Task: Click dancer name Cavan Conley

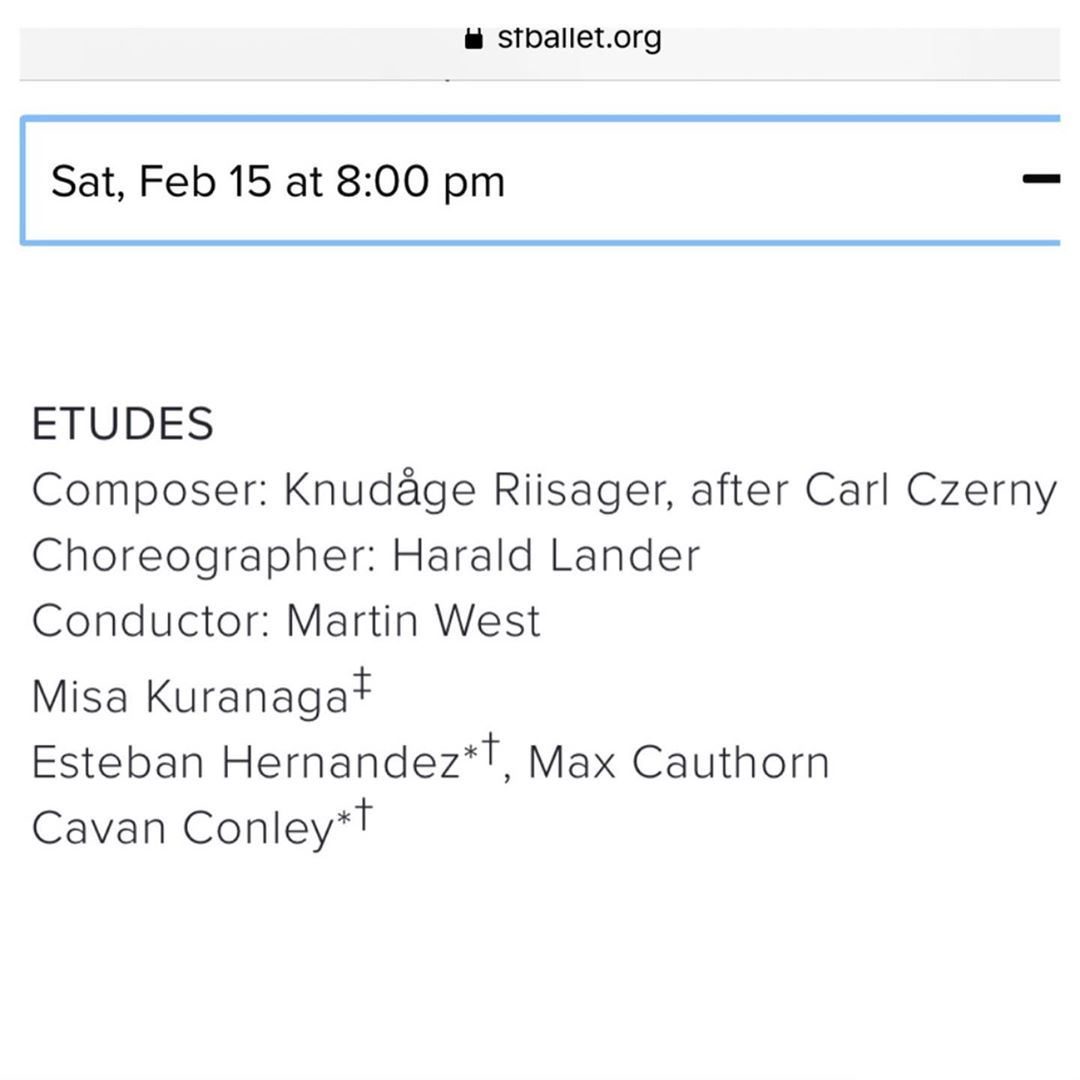Action: [x=182, y=828]
